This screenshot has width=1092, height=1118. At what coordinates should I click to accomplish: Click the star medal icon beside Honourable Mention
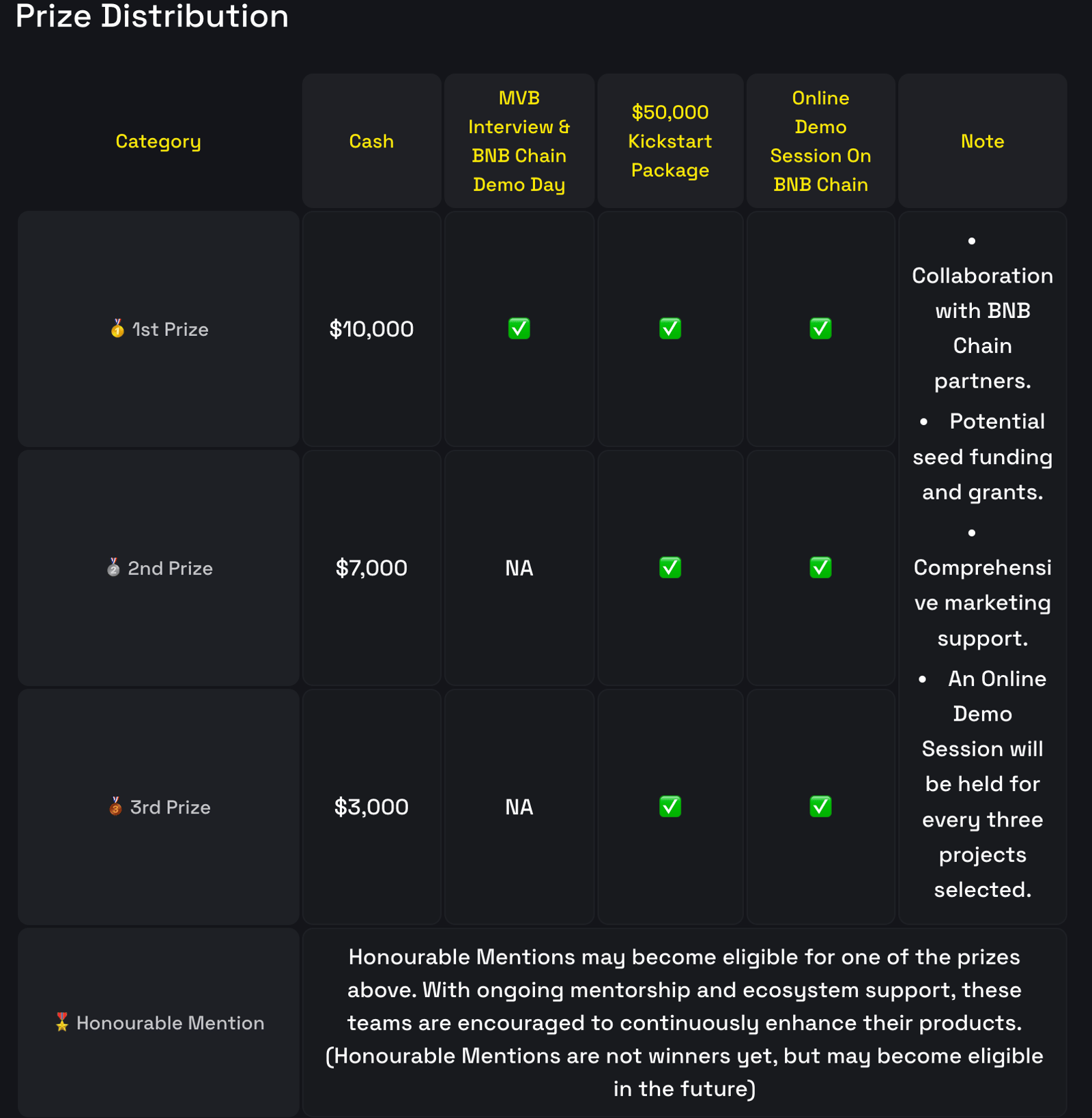(x=62, y=1022)
